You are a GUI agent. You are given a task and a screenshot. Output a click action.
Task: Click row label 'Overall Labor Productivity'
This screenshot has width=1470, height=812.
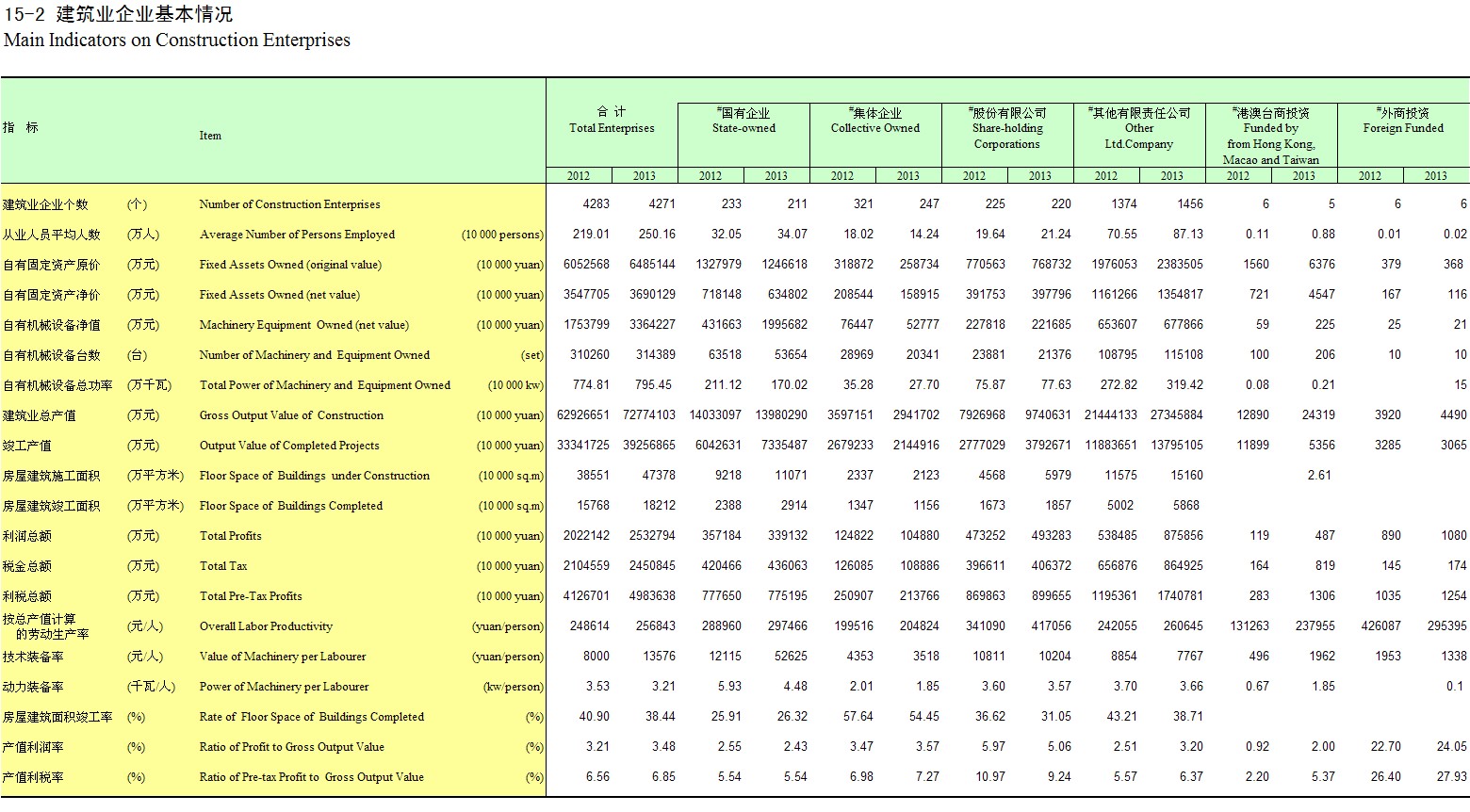(x=266, y=626)
